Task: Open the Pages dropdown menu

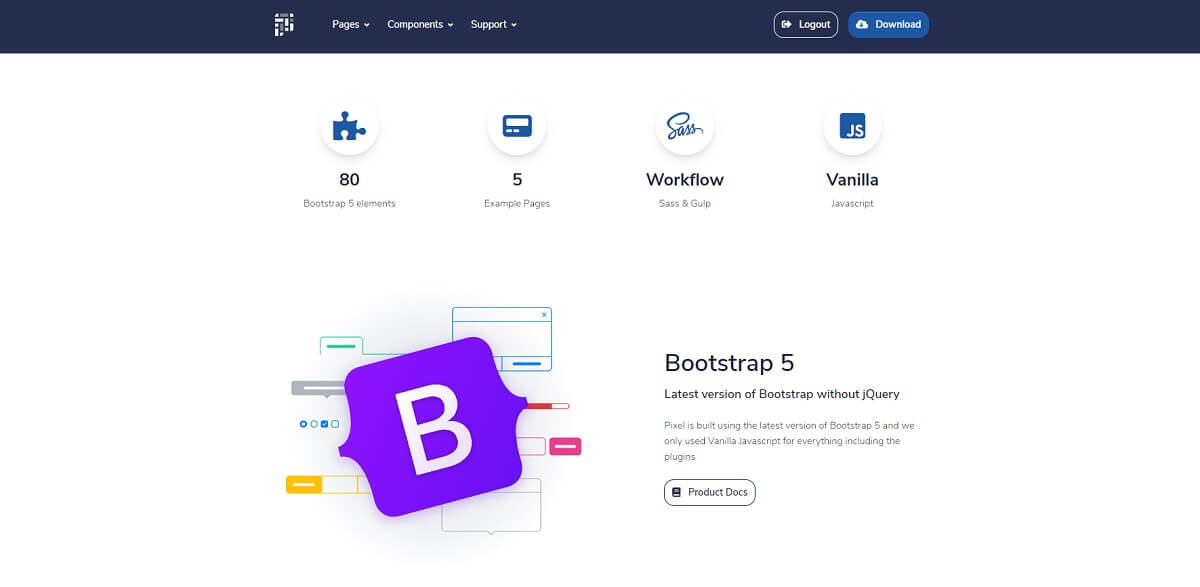Action: [x=351, y=25]
